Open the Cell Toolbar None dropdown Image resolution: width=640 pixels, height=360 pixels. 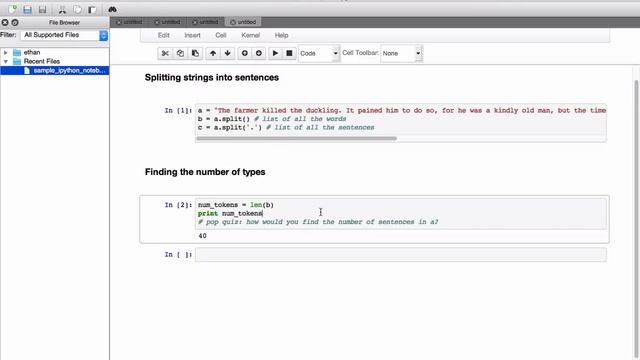point(401,53)
